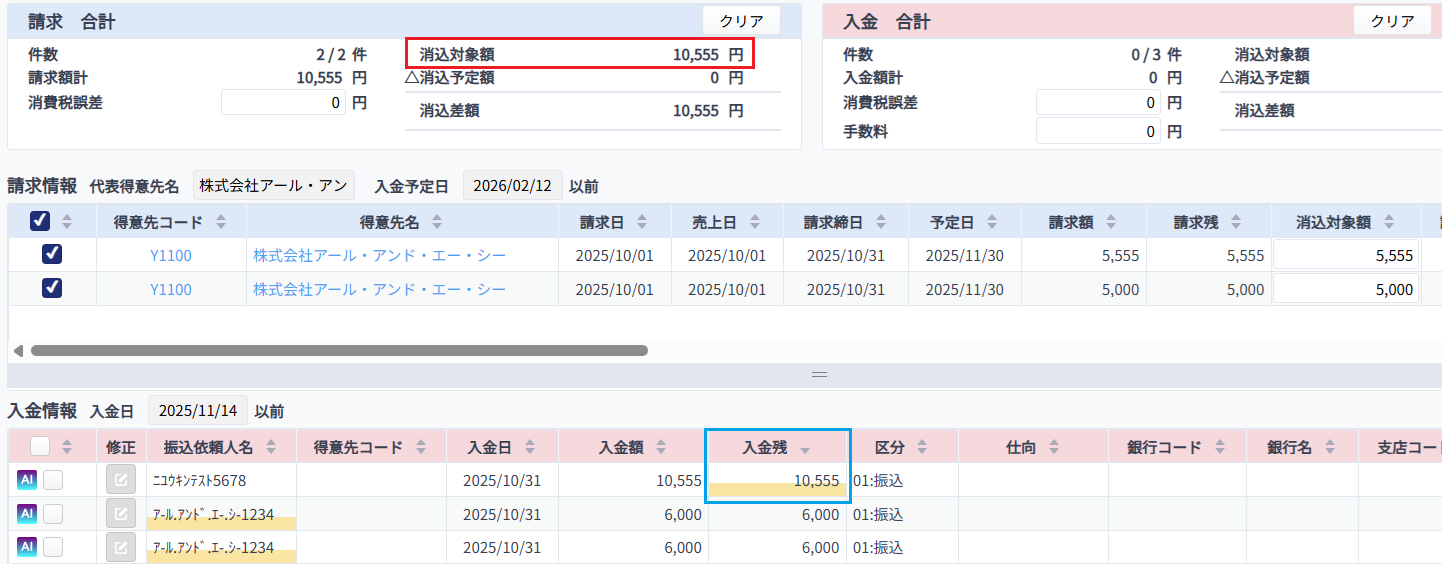
Task: Click the AI icon on the ﾆｺｳｷﾝﾃｽﾄ5678 row
Action: click(x=27, y=481)
